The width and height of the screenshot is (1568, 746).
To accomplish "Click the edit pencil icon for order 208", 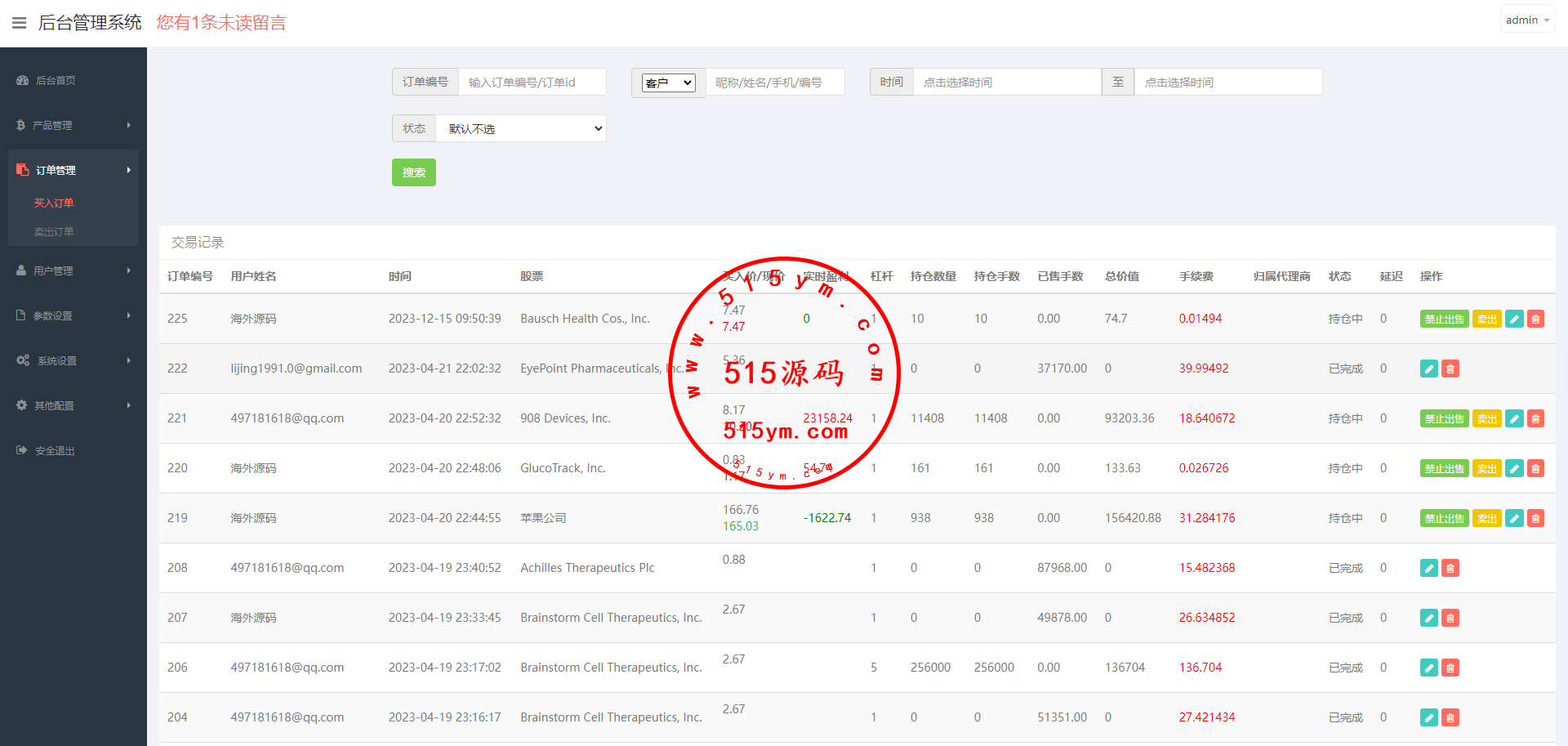I will pos(1428,569).
